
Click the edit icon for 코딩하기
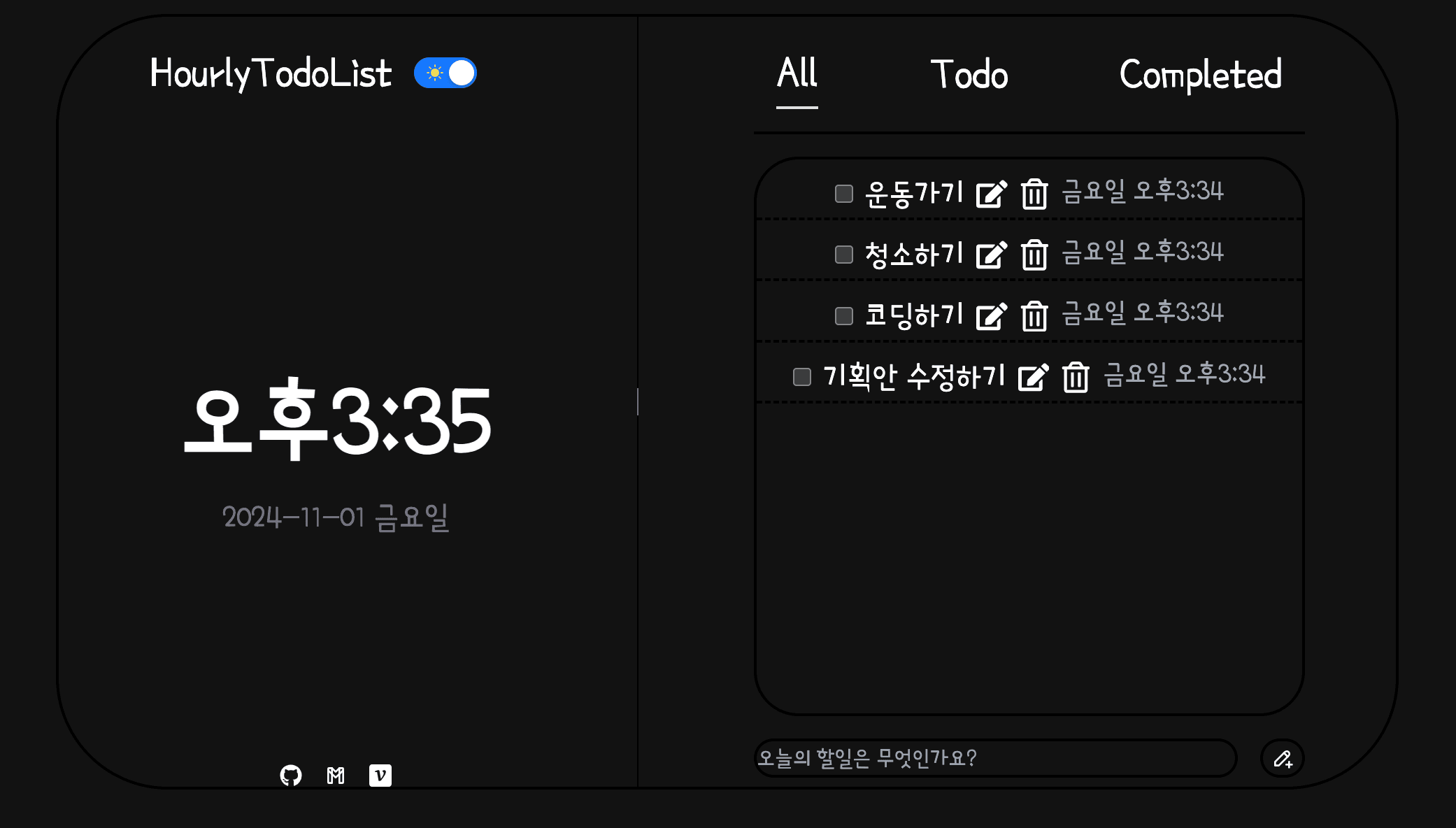pos(991,313)
